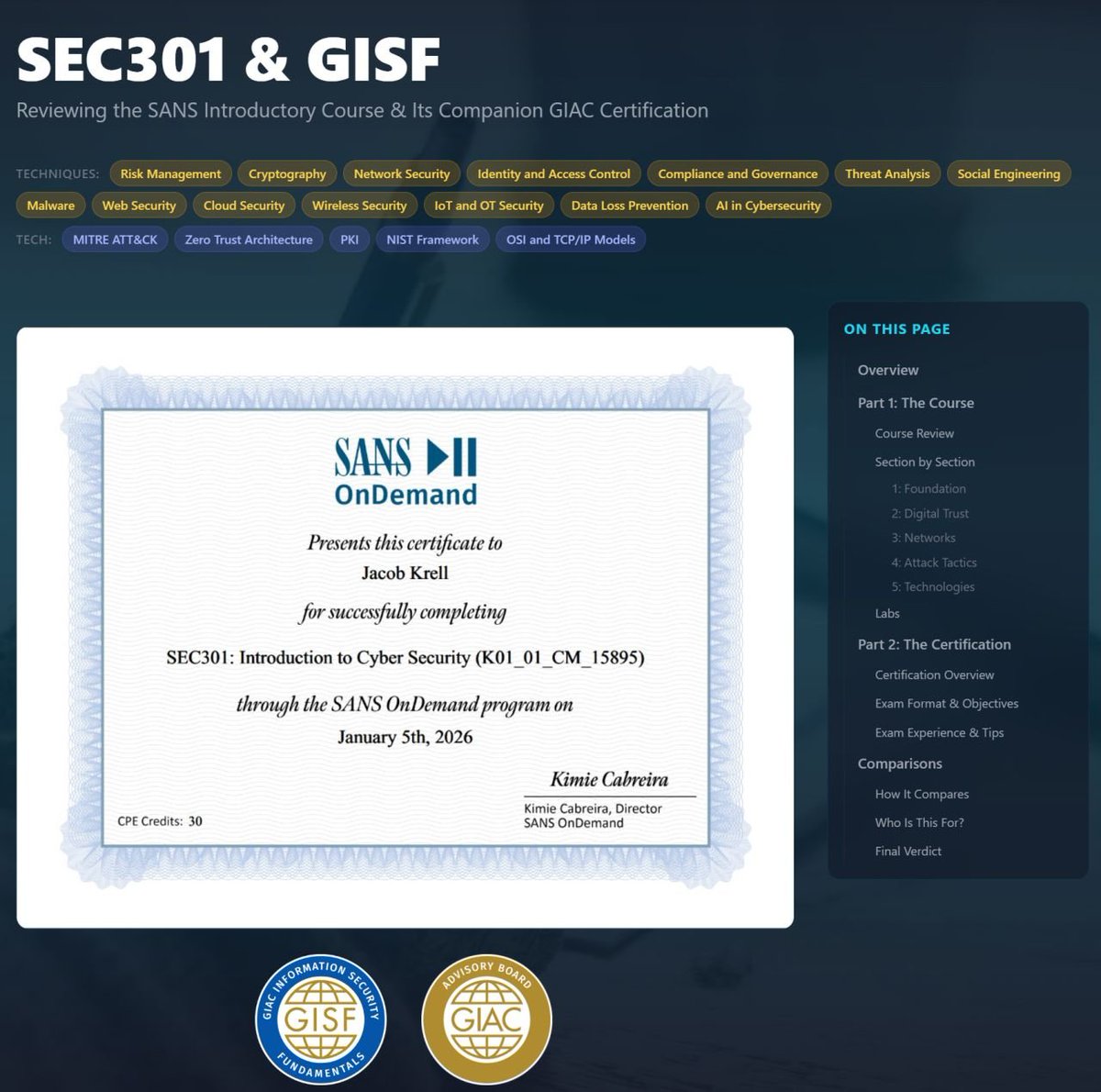Image resolution: width=1101 pixels, height=1092 pixels.
Task: Go to Part 2: The Certification
Action: [934, 644]
